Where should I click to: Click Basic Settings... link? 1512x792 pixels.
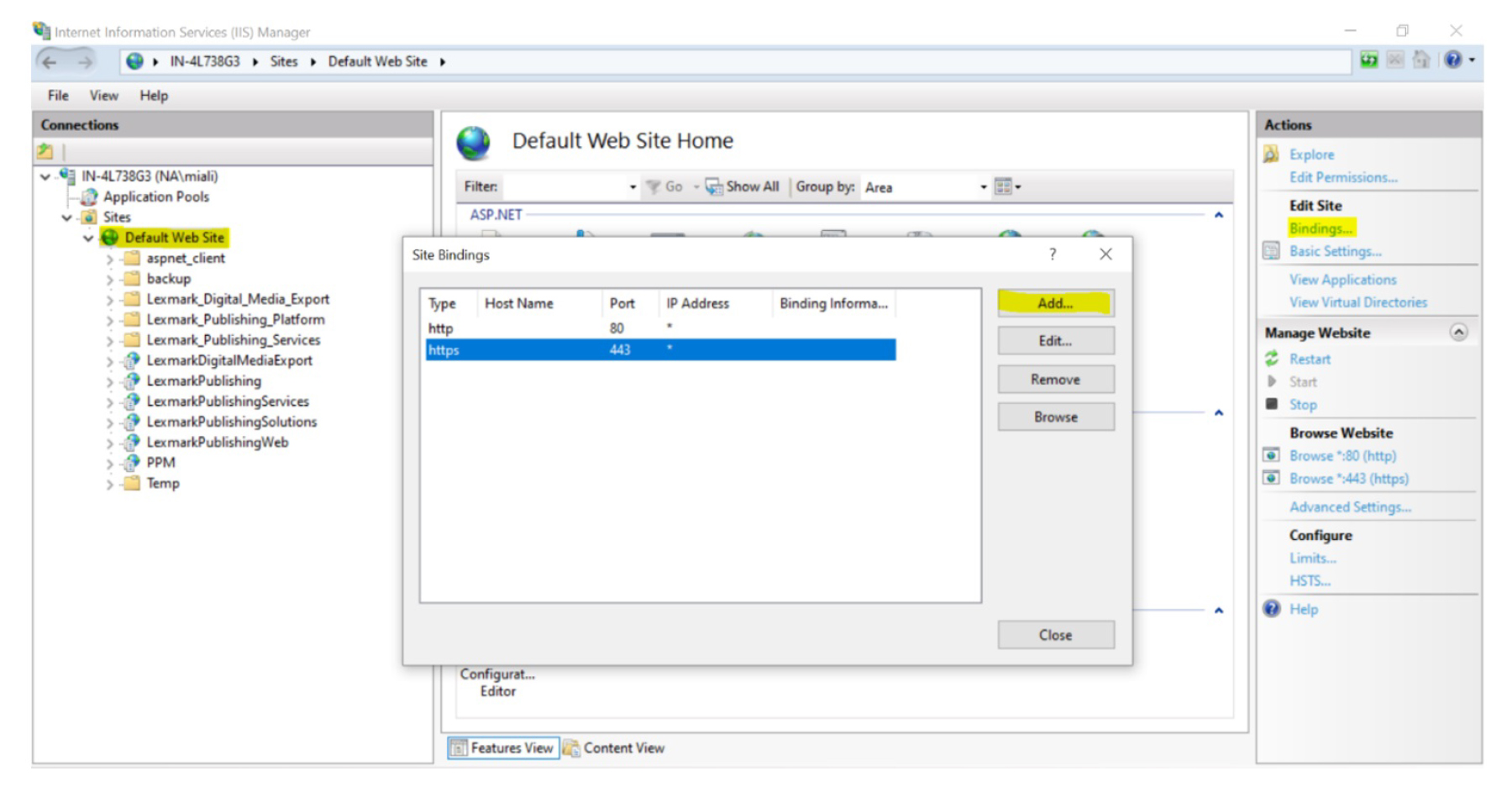(x=1336, y=251)
